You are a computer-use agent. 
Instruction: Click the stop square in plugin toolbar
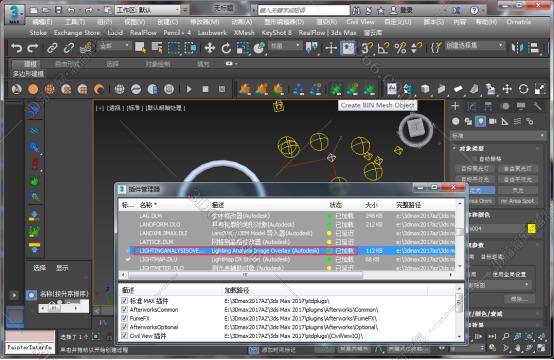(205, 89)
